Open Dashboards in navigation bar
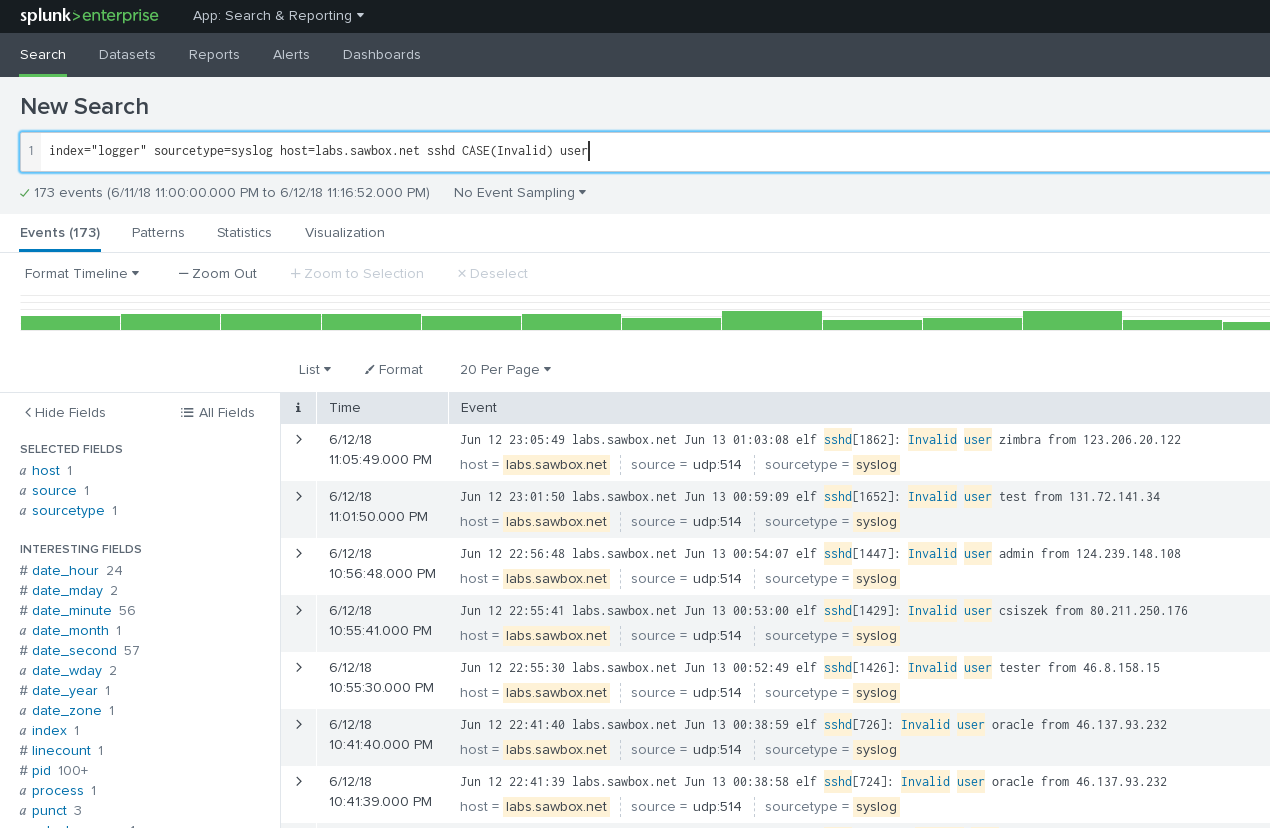The image size is (1270, 828). (x=381, y=55)
